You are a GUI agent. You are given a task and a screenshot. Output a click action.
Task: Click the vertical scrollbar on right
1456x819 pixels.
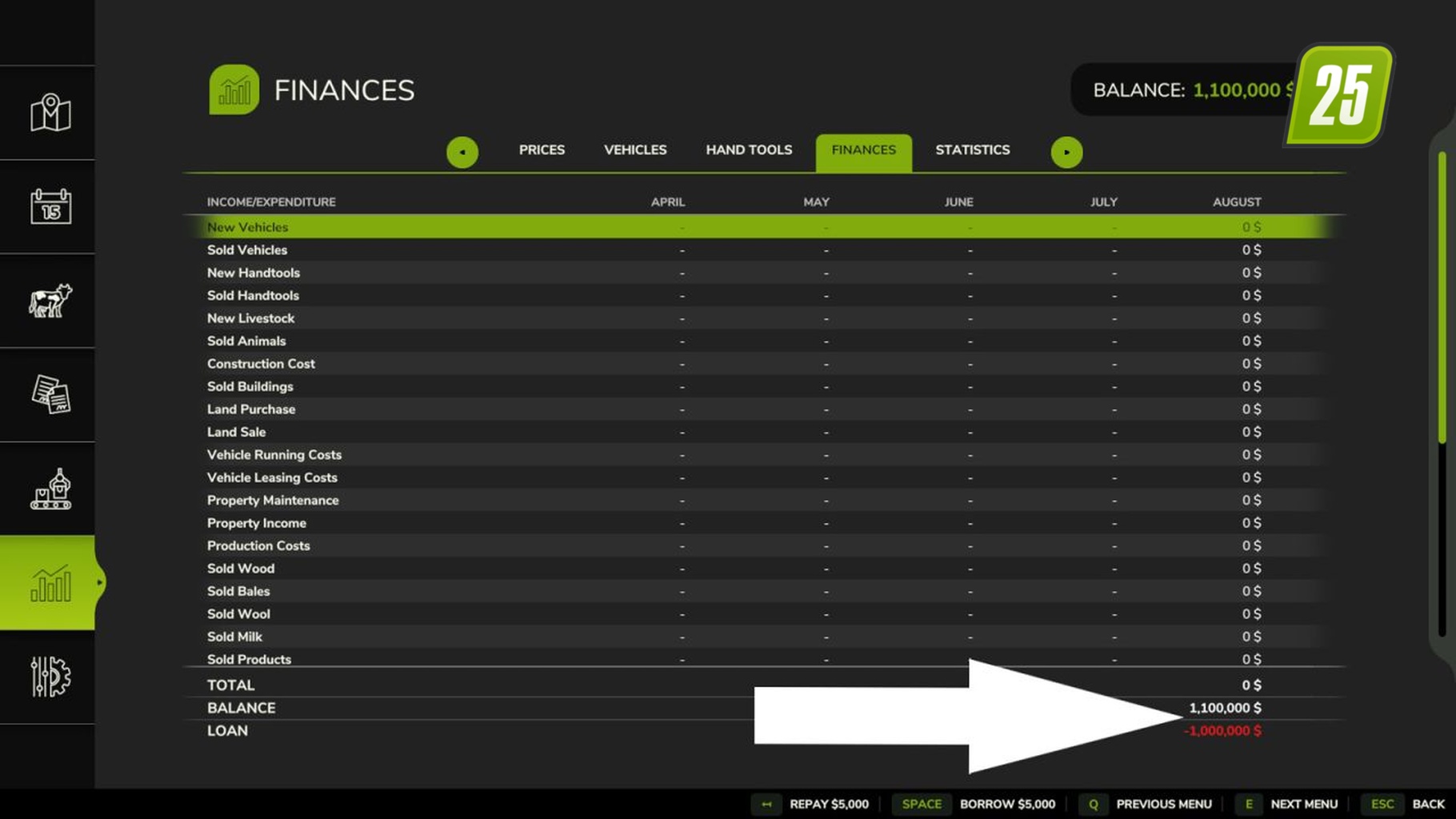[1442, 298]
